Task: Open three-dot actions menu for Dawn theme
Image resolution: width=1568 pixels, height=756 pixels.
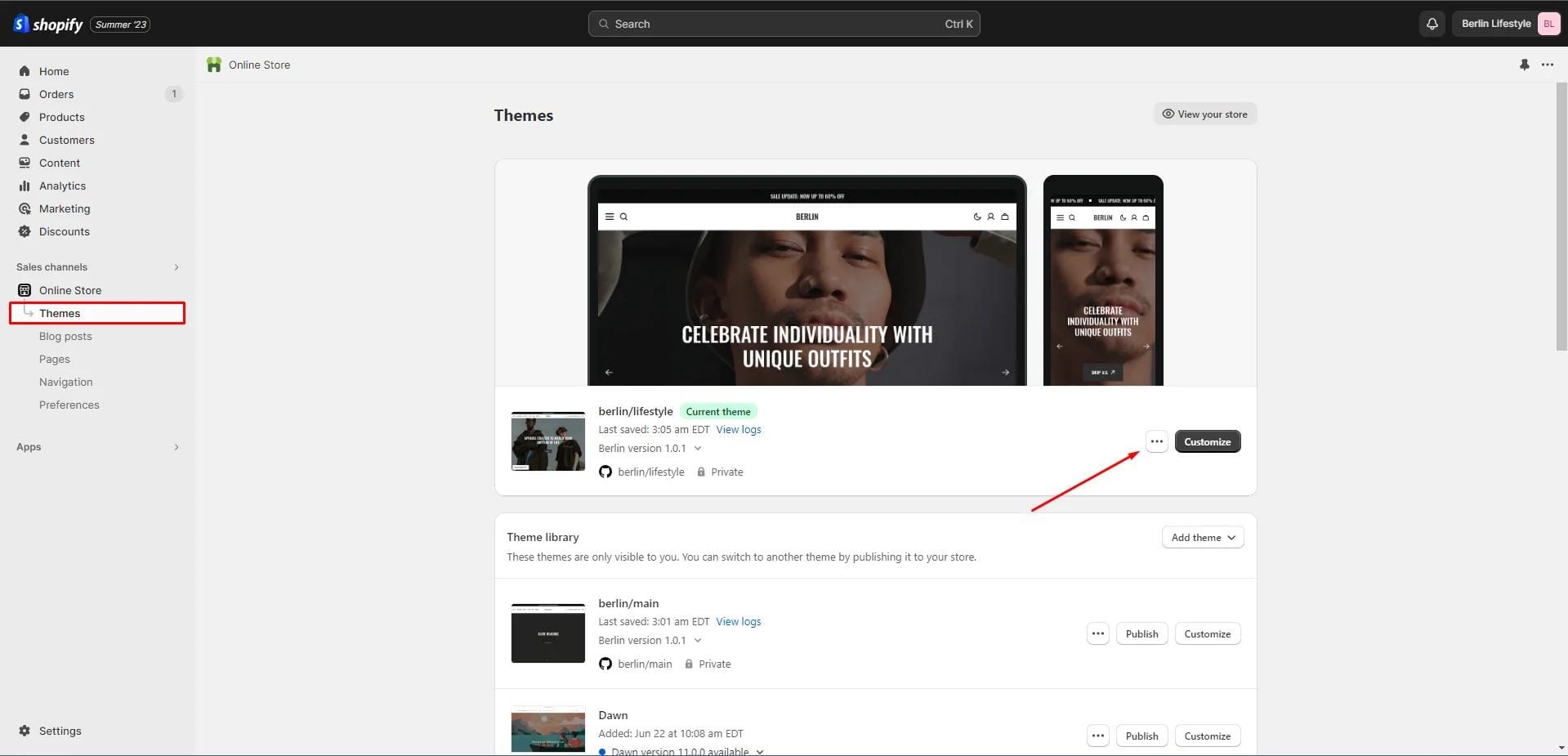Action: pos(1097,736)
